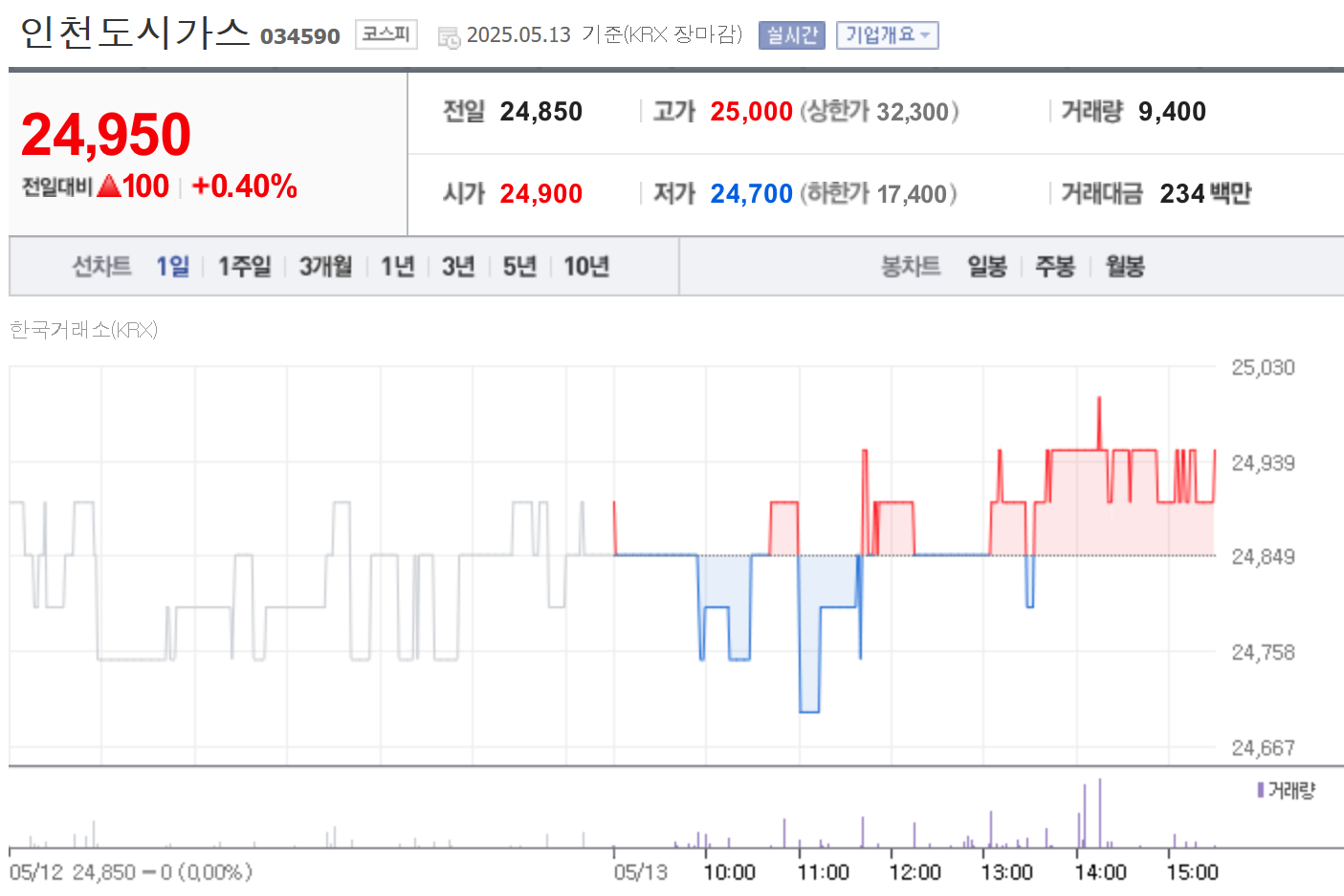Select the 1년 line chart tab
Image resolution: width=1344 pixels, height=896 pixels.
point(398,266)
